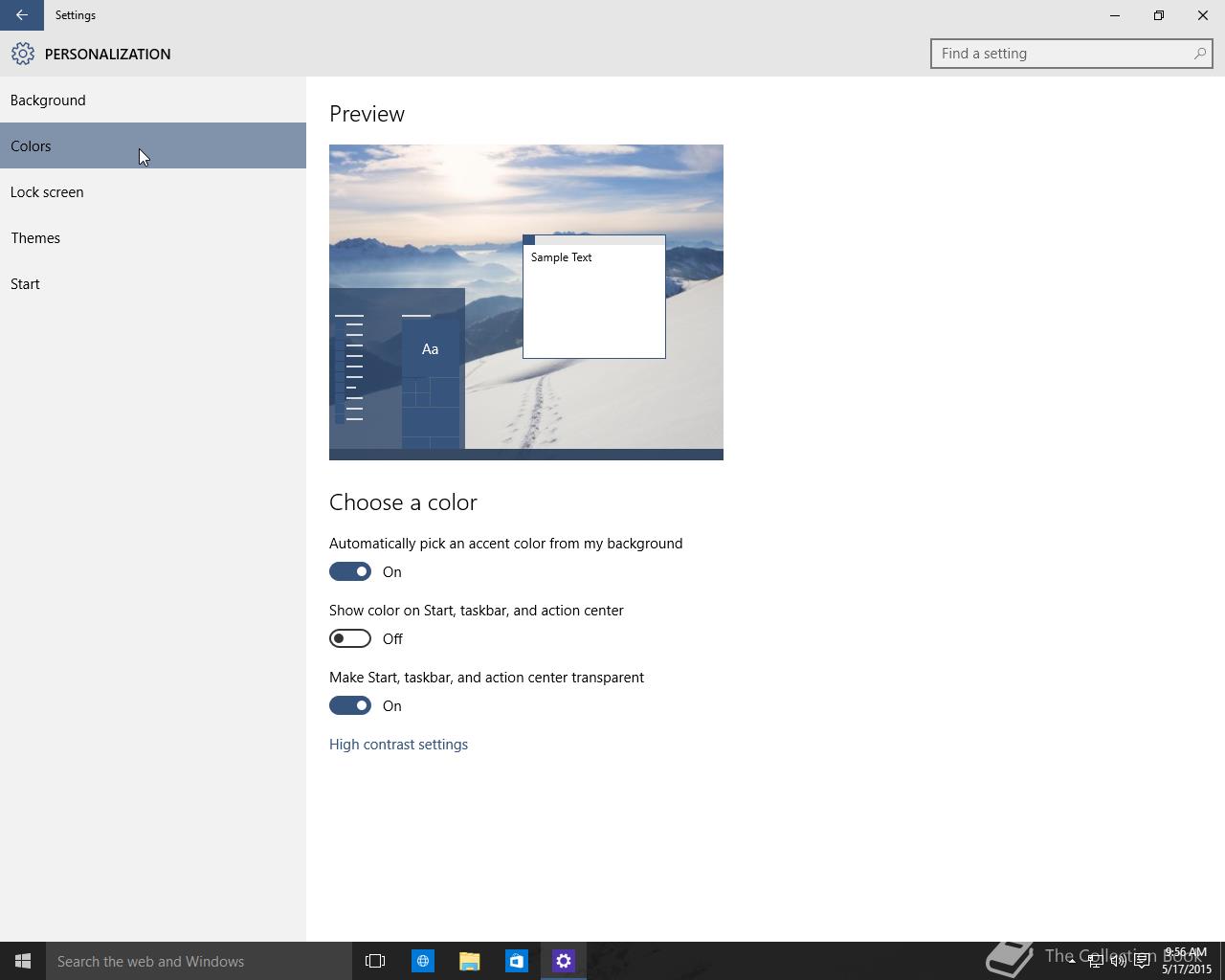Show hidden tray icons arrow

[1072, 961]
